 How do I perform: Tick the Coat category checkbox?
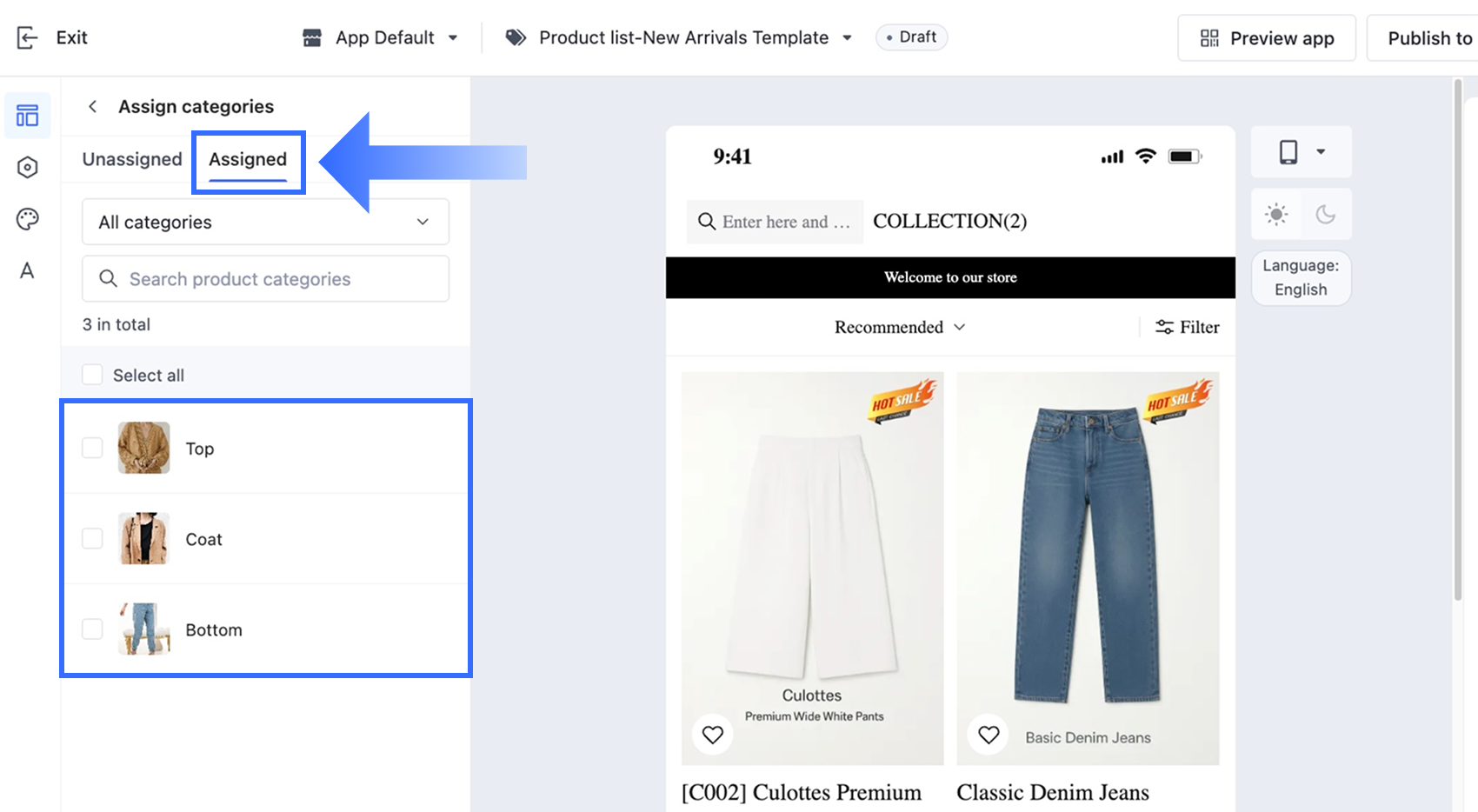tap(92, 538)
